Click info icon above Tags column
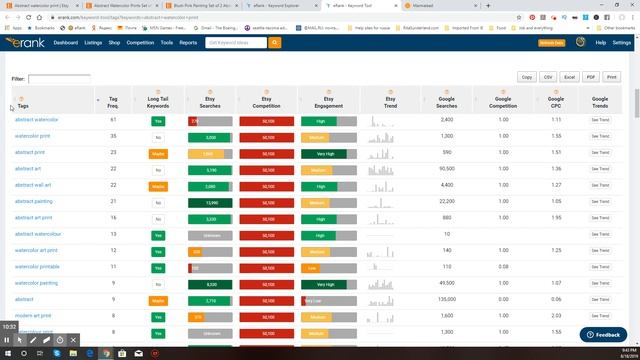This screenshot has height=360, width=640. click(21, 99)
